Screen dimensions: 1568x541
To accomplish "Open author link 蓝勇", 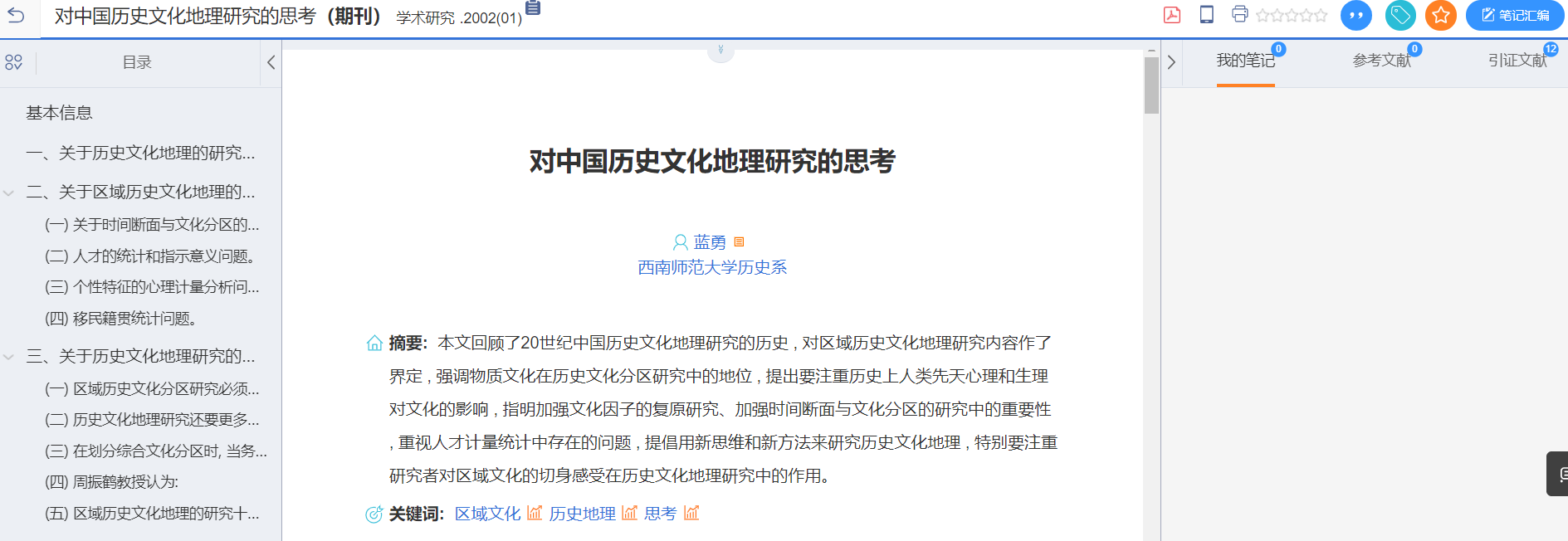I will pyautogui.click(x=710, y=242).
